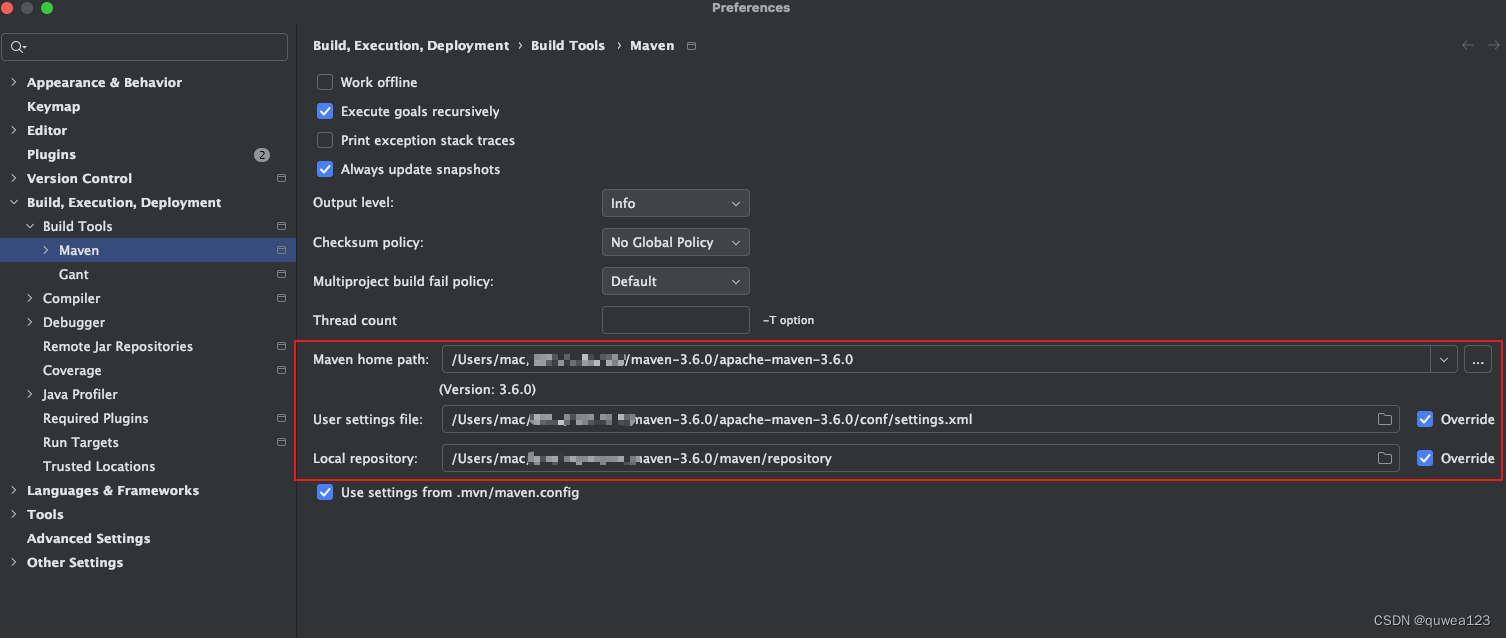Click the Plugins update badge showing 2
1506x638 pixels.
[261, 154]
